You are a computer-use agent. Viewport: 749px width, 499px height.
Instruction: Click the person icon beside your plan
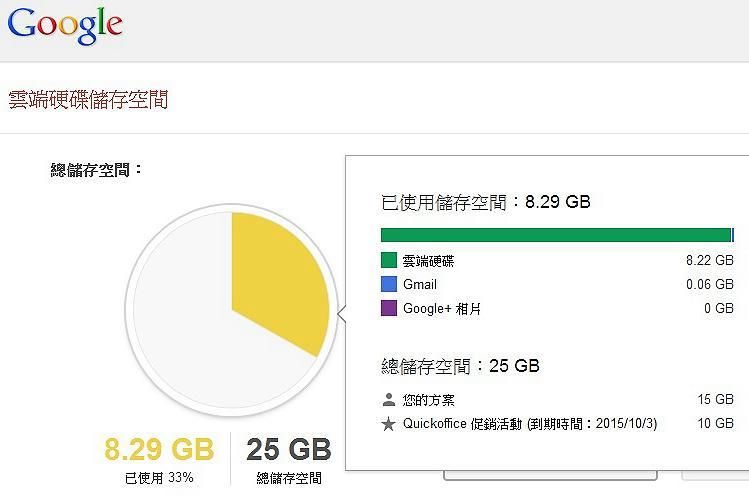pos(389,400)
